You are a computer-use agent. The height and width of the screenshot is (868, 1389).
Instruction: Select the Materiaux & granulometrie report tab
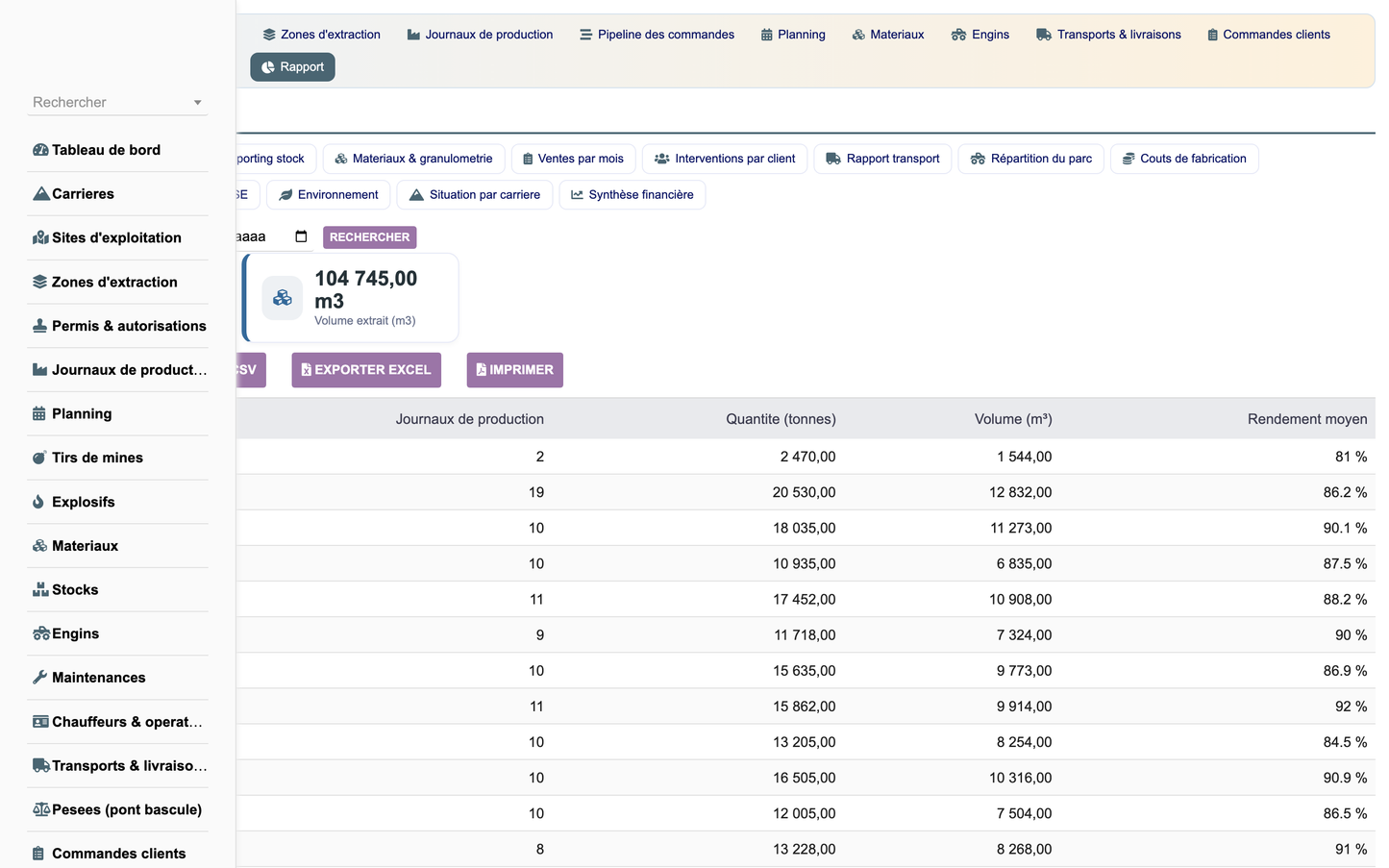tap(413, 159)
